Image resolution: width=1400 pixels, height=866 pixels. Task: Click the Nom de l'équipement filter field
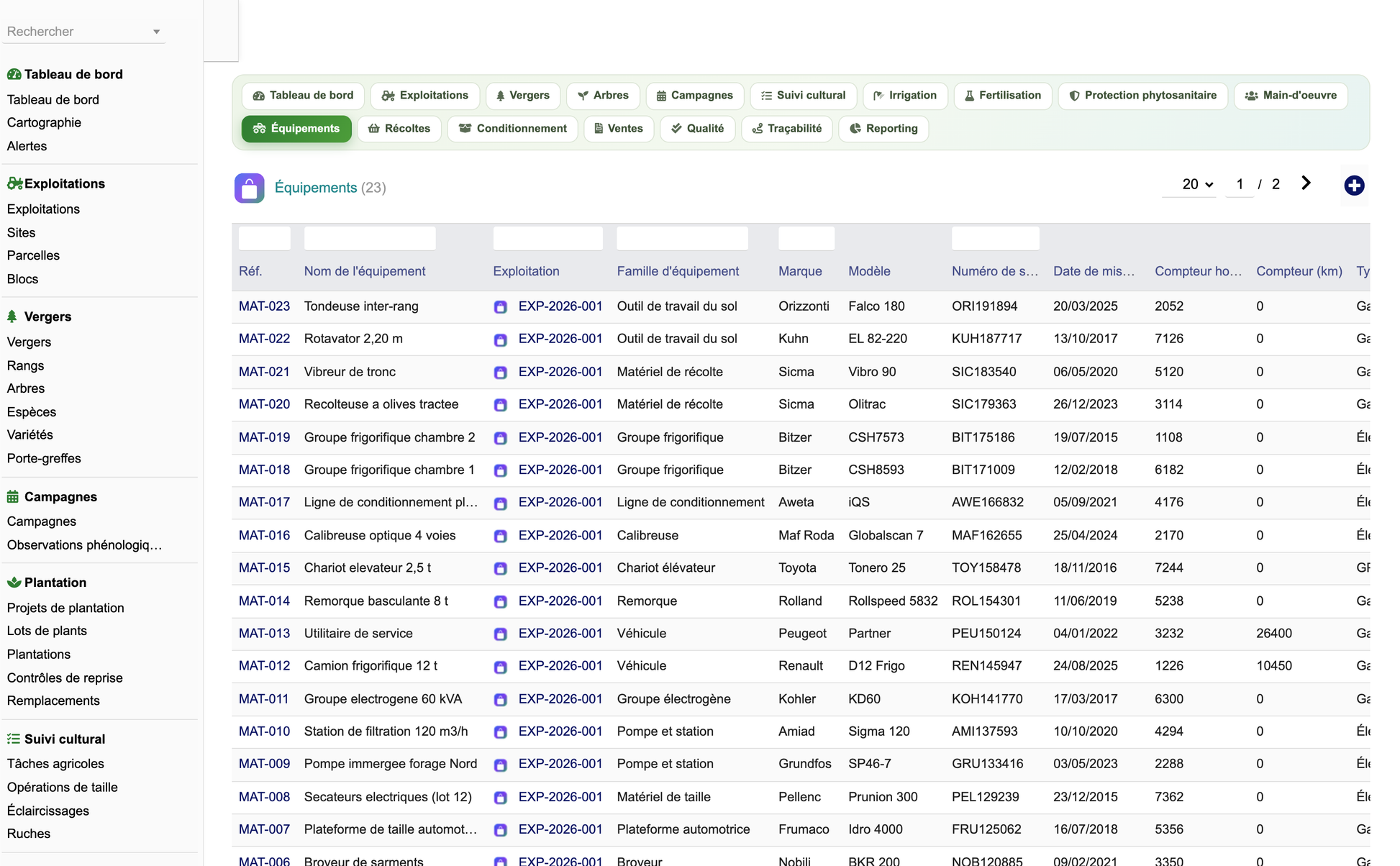[370, 238]
